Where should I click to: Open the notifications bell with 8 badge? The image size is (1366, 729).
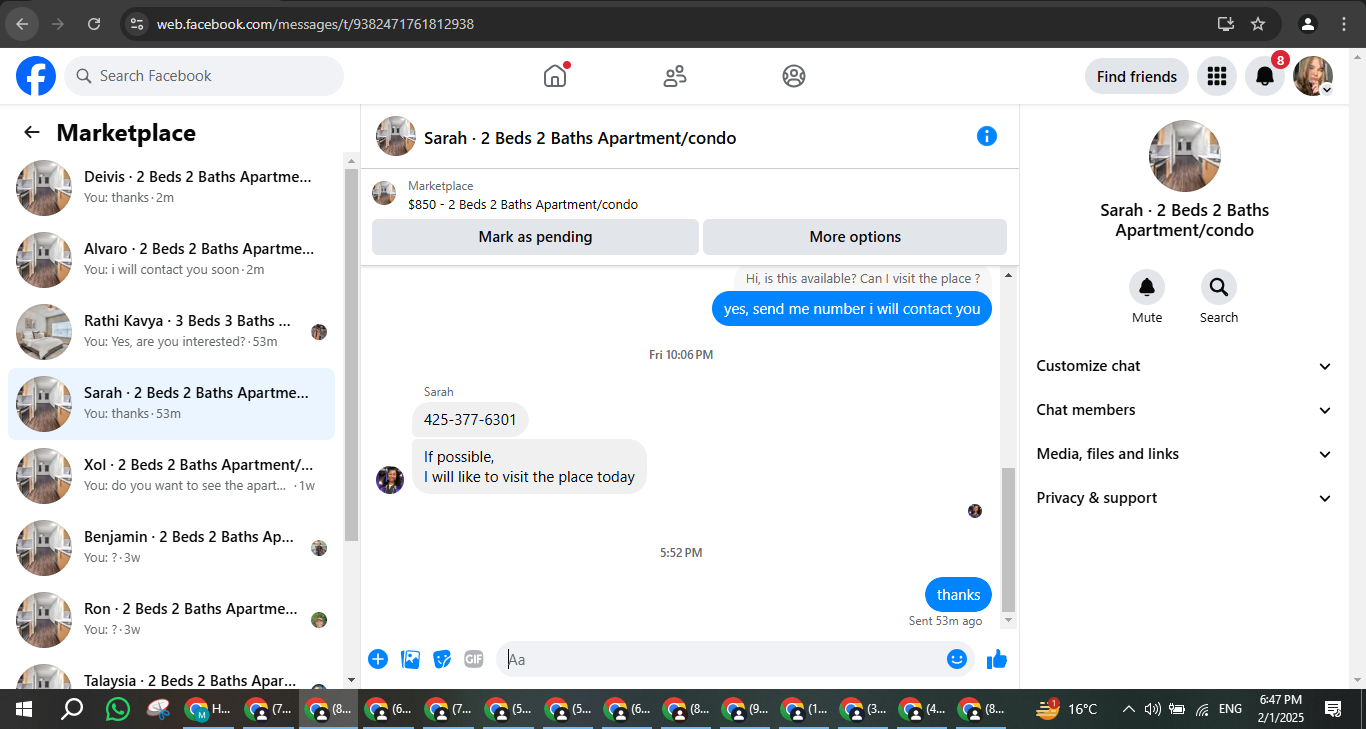[x=1265, y=76]
